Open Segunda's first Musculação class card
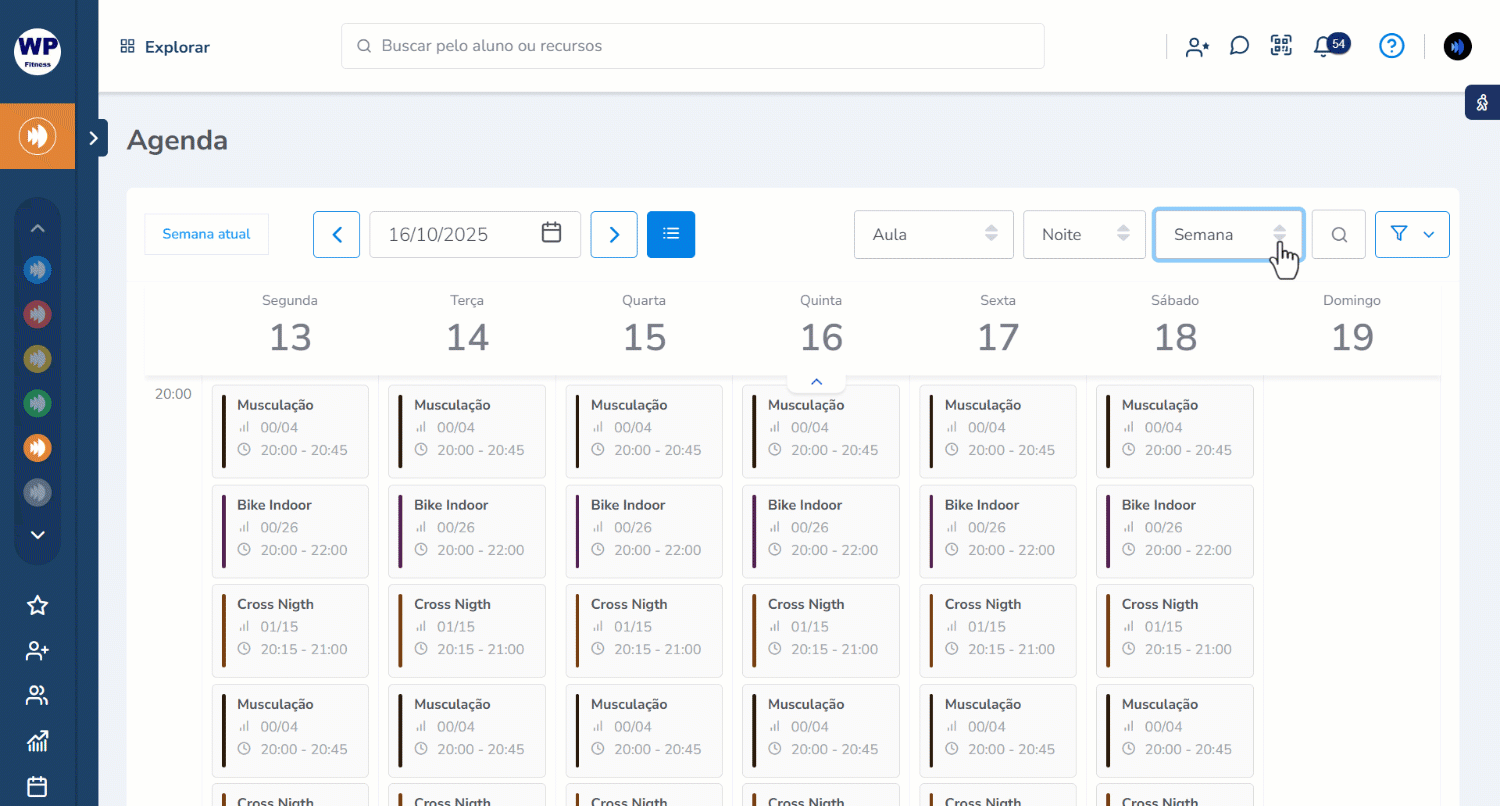The width and height of the screenshot is (1500, 806). (x=290, y=431)
